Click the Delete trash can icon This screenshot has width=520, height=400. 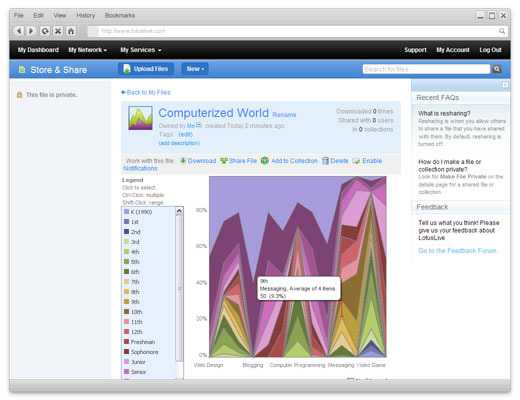pos(325,161)
